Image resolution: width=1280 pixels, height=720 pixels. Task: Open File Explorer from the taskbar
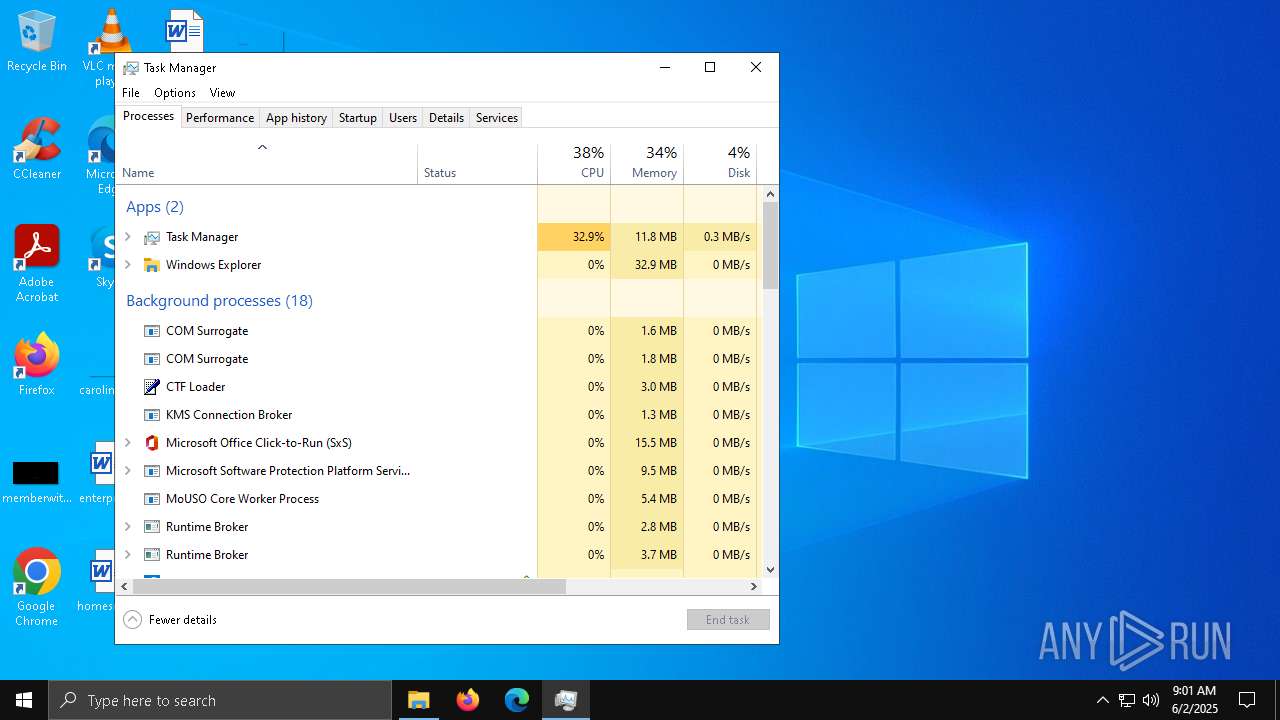coord(418,700)
